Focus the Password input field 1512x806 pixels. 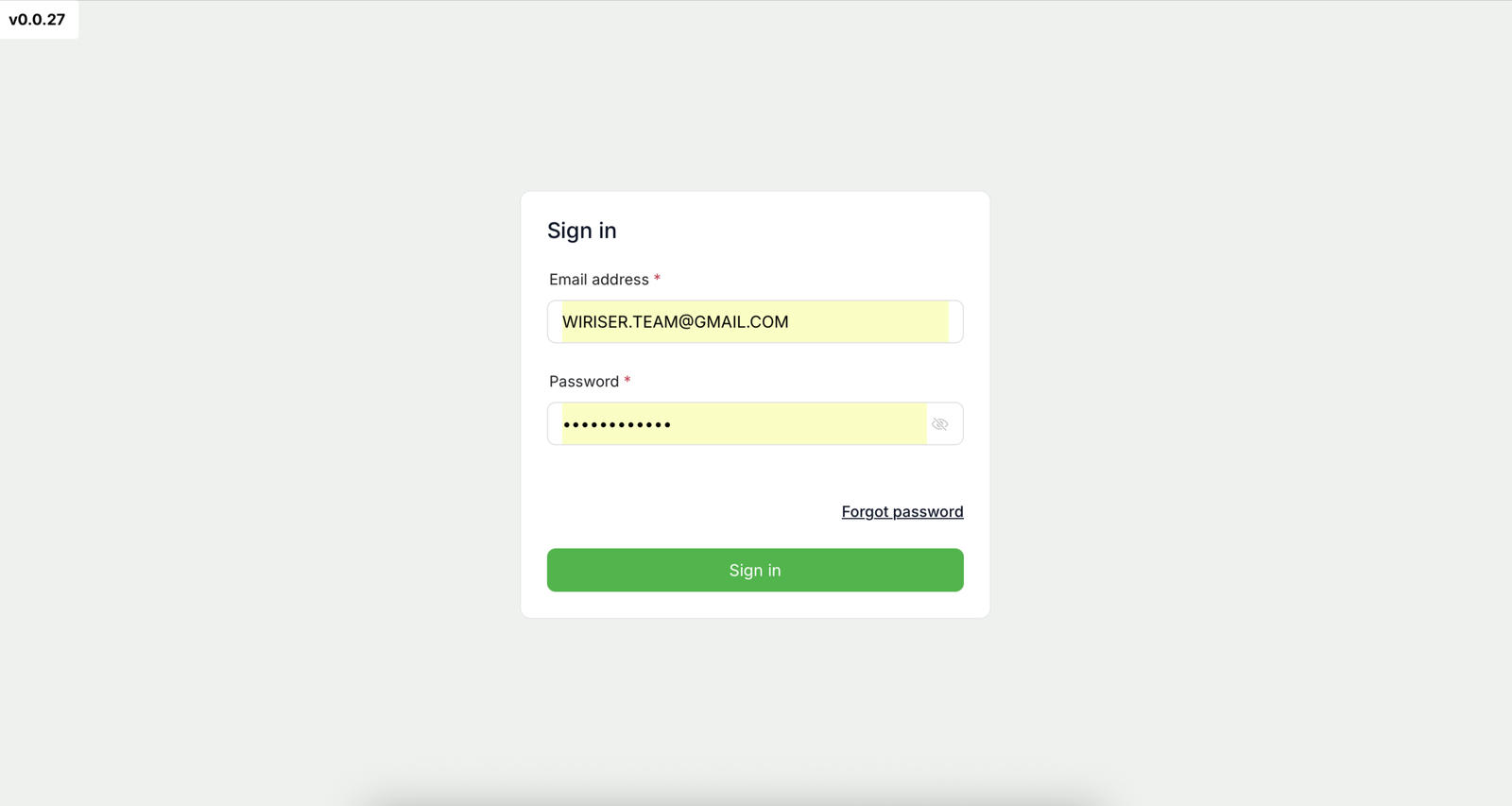744,424
